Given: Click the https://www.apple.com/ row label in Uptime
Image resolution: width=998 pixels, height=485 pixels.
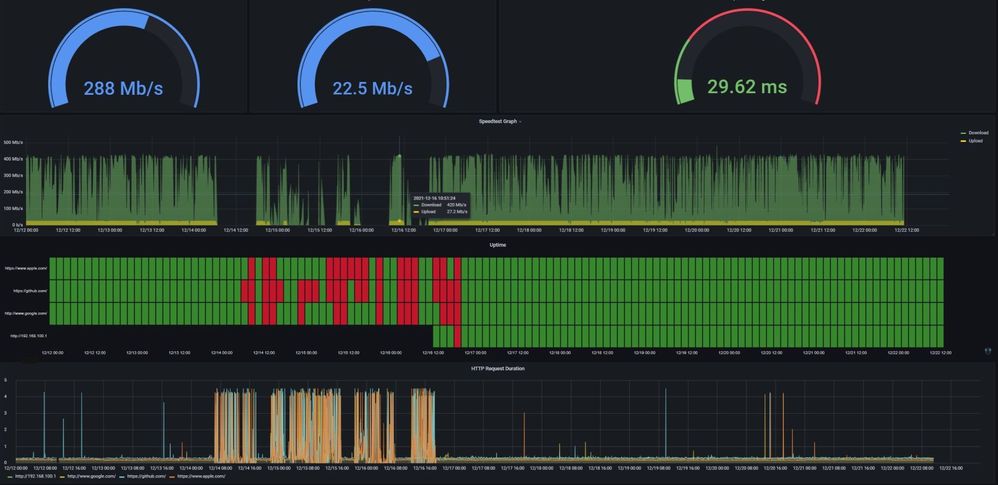Looking at the screenshot, I should pyautogui.click(x=26, y=269).
